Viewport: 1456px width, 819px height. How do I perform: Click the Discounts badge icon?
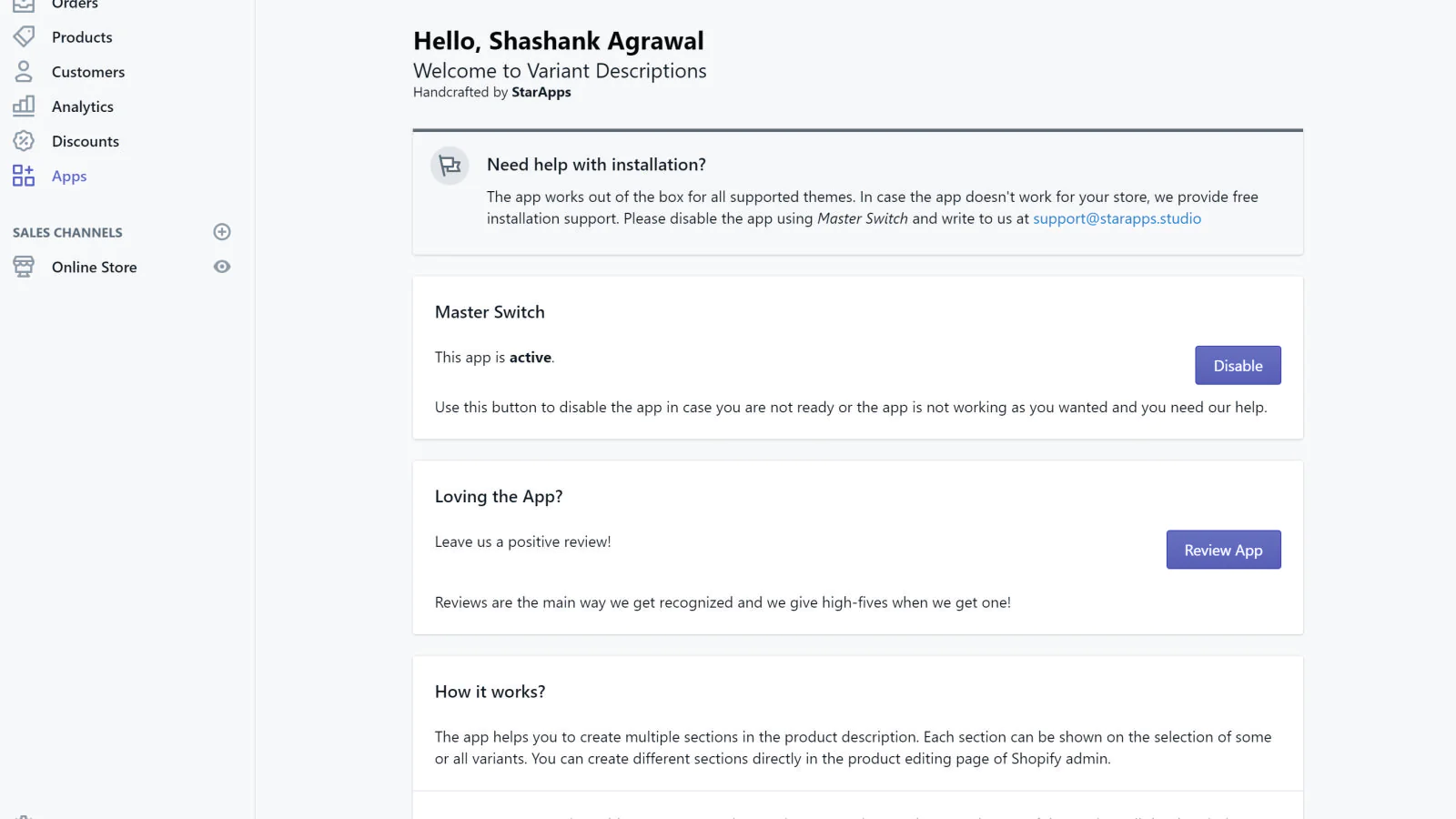coord(24,141)
